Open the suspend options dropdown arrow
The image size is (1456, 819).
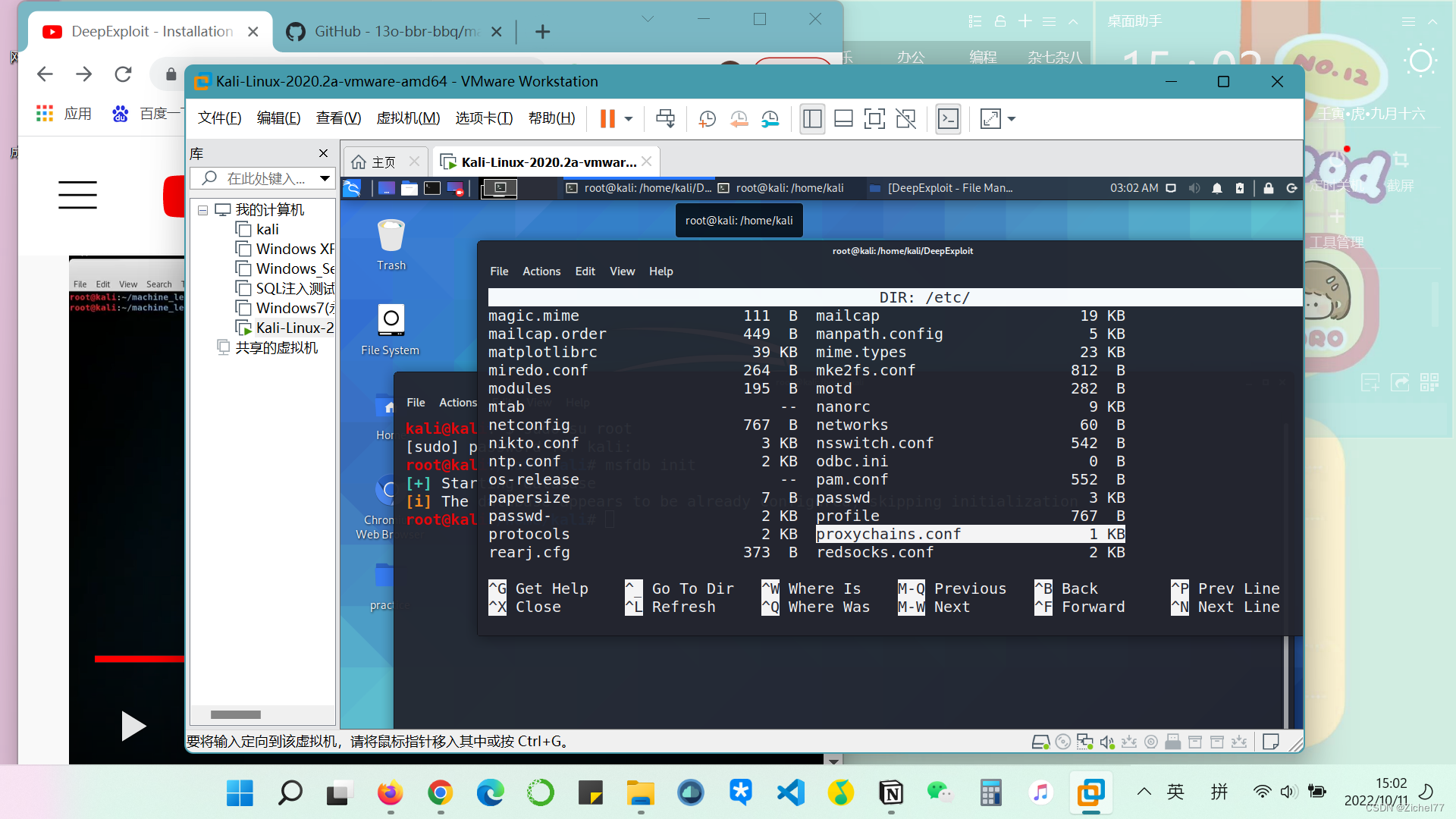click(628, 118)
